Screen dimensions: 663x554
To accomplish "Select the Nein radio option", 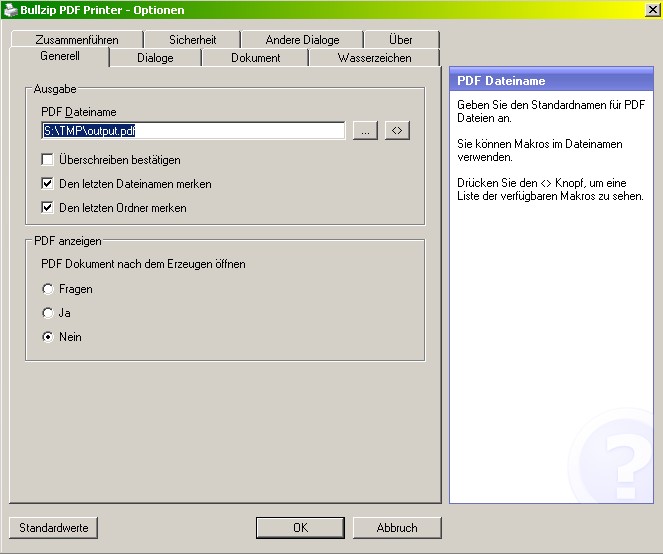I will (x=48, y=337).
